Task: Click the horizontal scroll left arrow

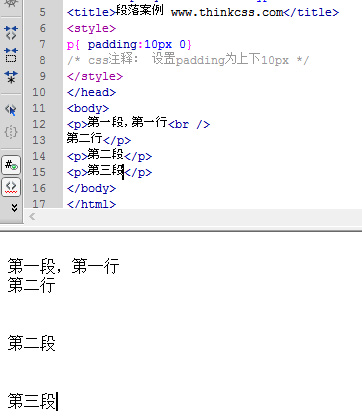Action: 32,217
